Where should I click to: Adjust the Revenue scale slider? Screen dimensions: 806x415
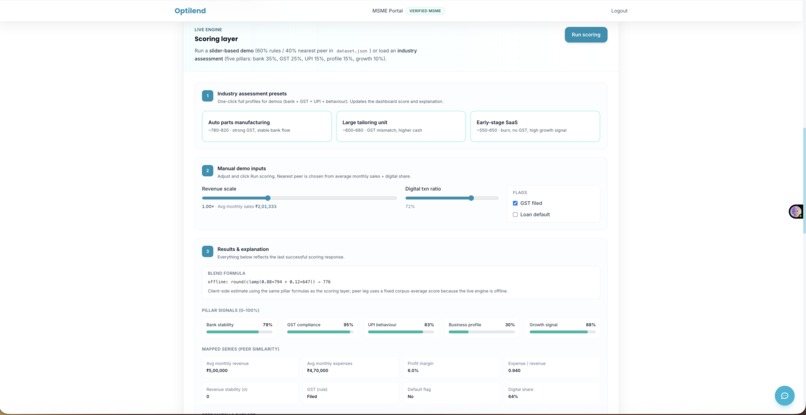tap(299, 198)
